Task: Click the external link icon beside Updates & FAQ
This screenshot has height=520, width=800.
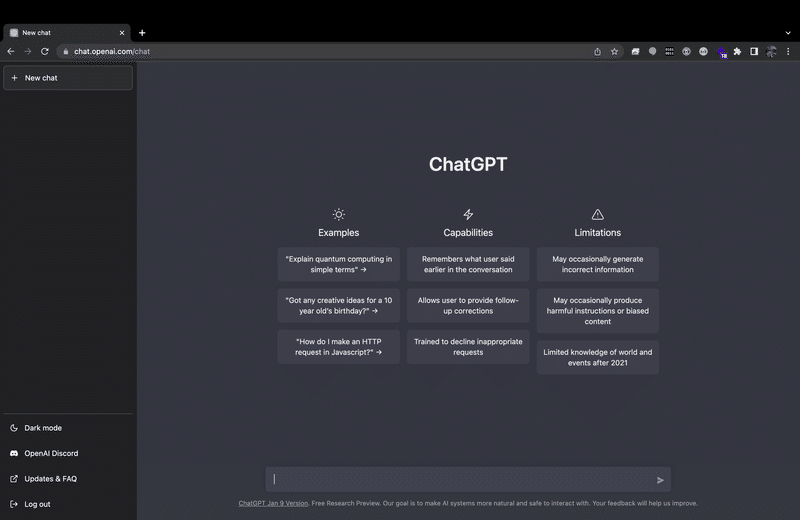Action: [14, 479]
